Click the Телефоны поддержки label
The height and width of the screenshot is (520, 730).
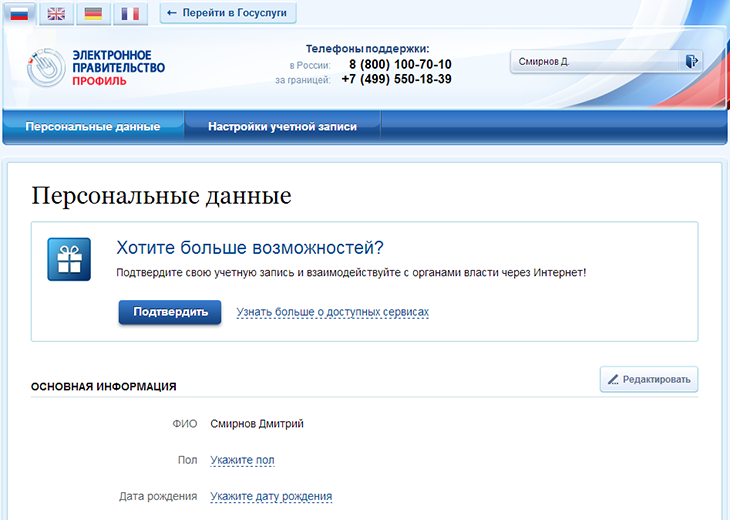point(367,49)
